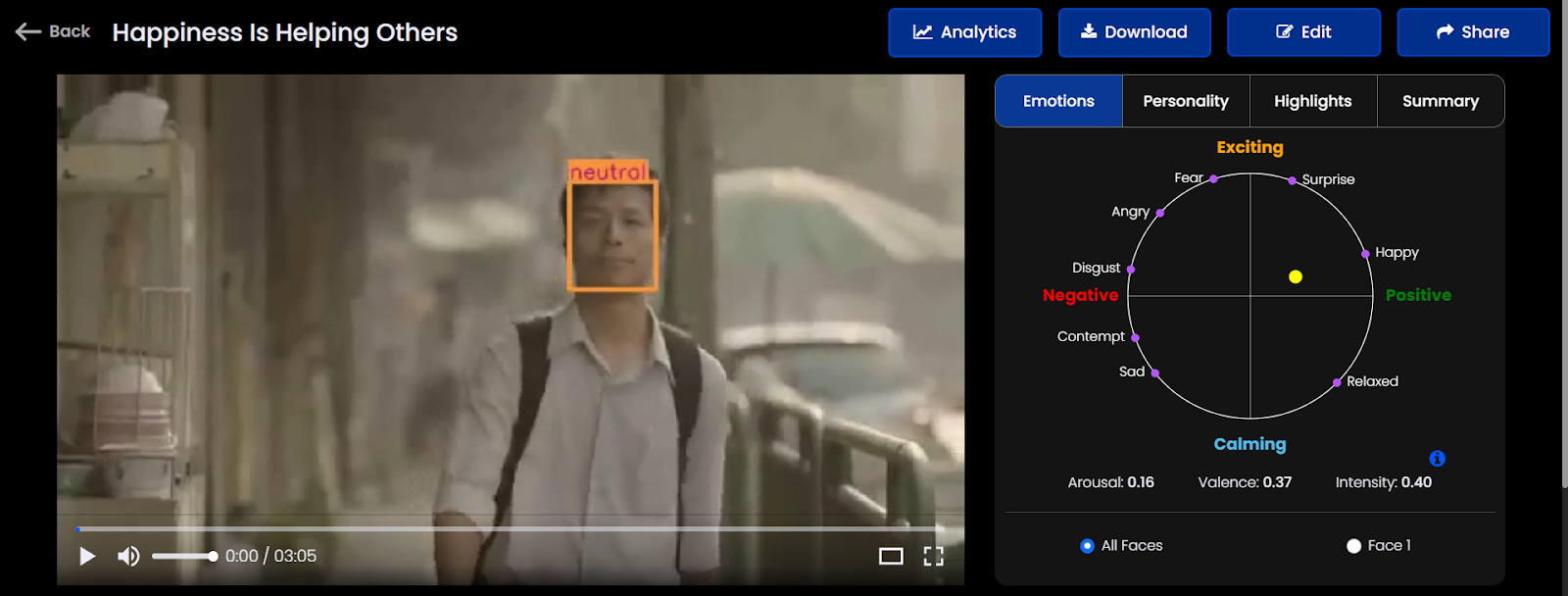Click the Angry point on emotion wheel
The image size is (1568, 596).
pos(1160,213)
